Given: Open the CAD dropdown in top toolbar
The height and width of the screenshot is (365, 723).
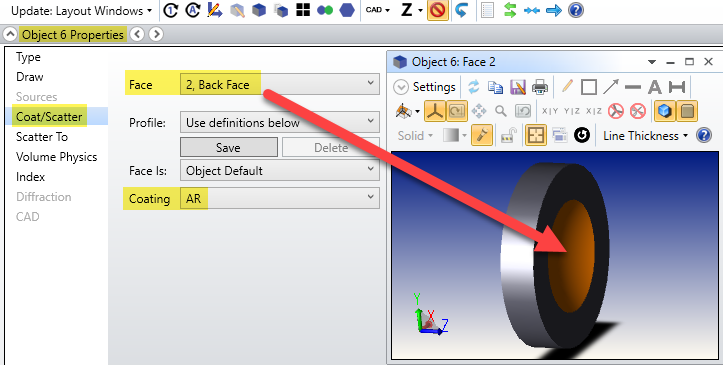Looking at the screenshot, I should [378, 10].
